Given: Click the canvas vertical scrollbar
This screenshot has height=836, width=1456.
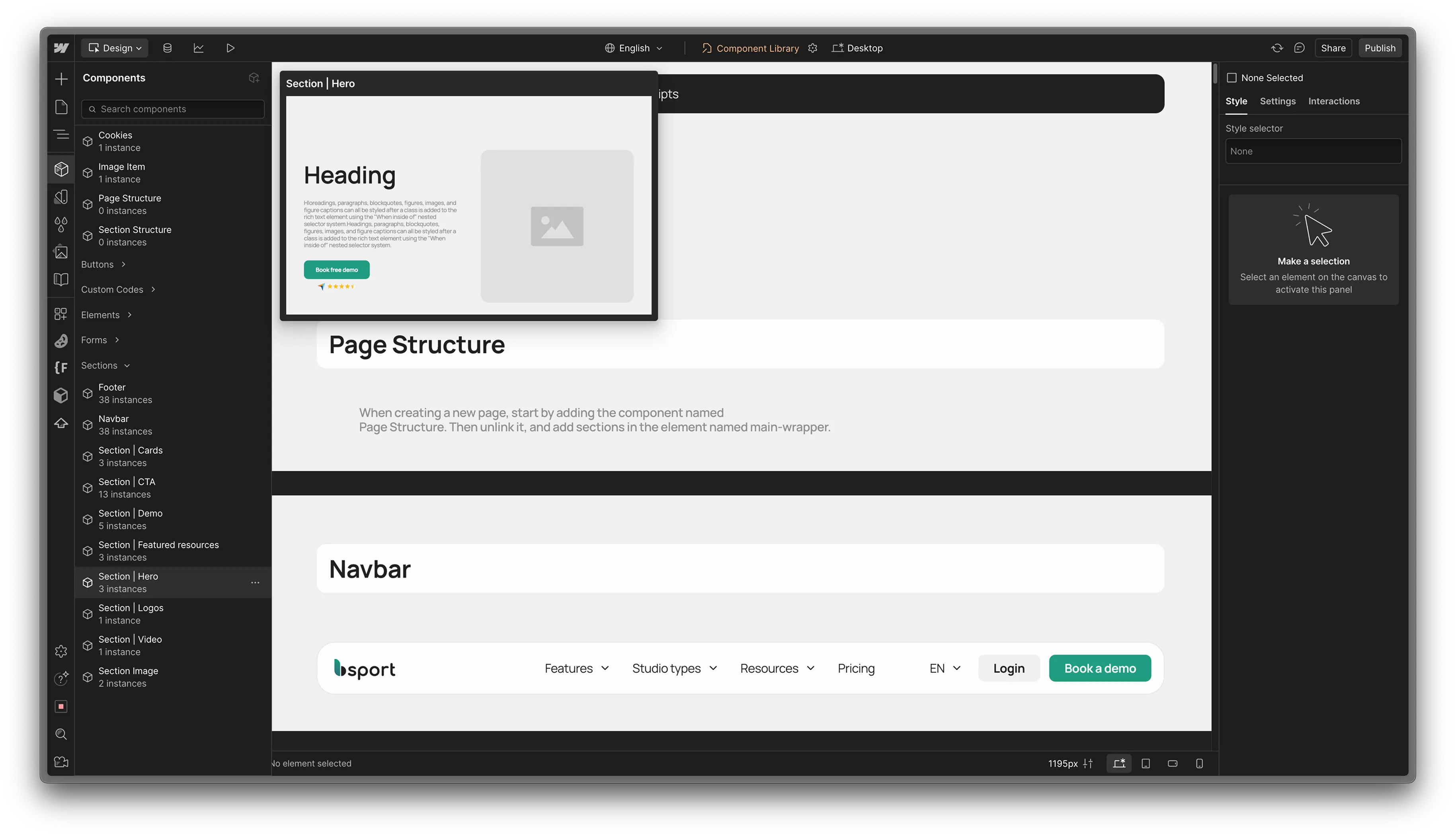Looking at the screenshot, I should [x=1215, y=74].
